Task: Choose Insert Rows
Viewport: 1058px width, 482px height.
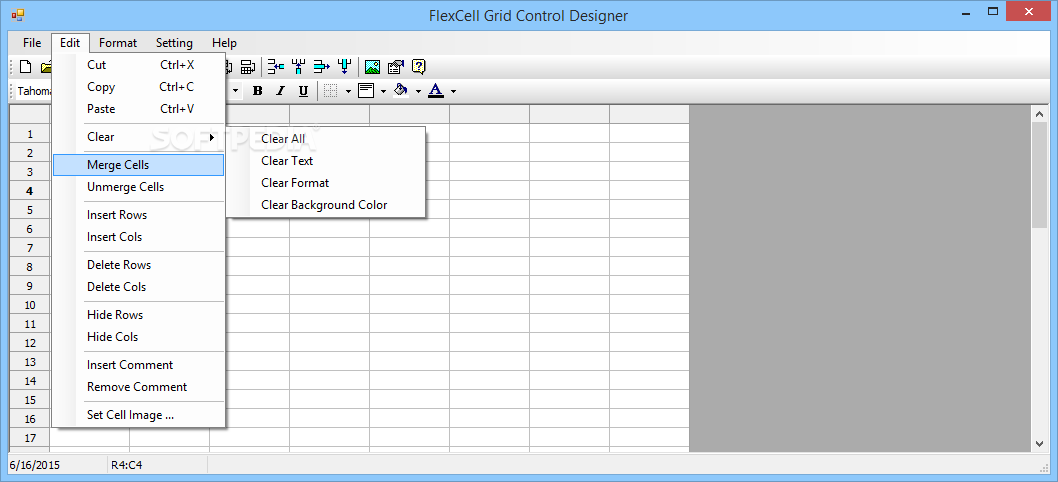Action: (x=138, y=215)
